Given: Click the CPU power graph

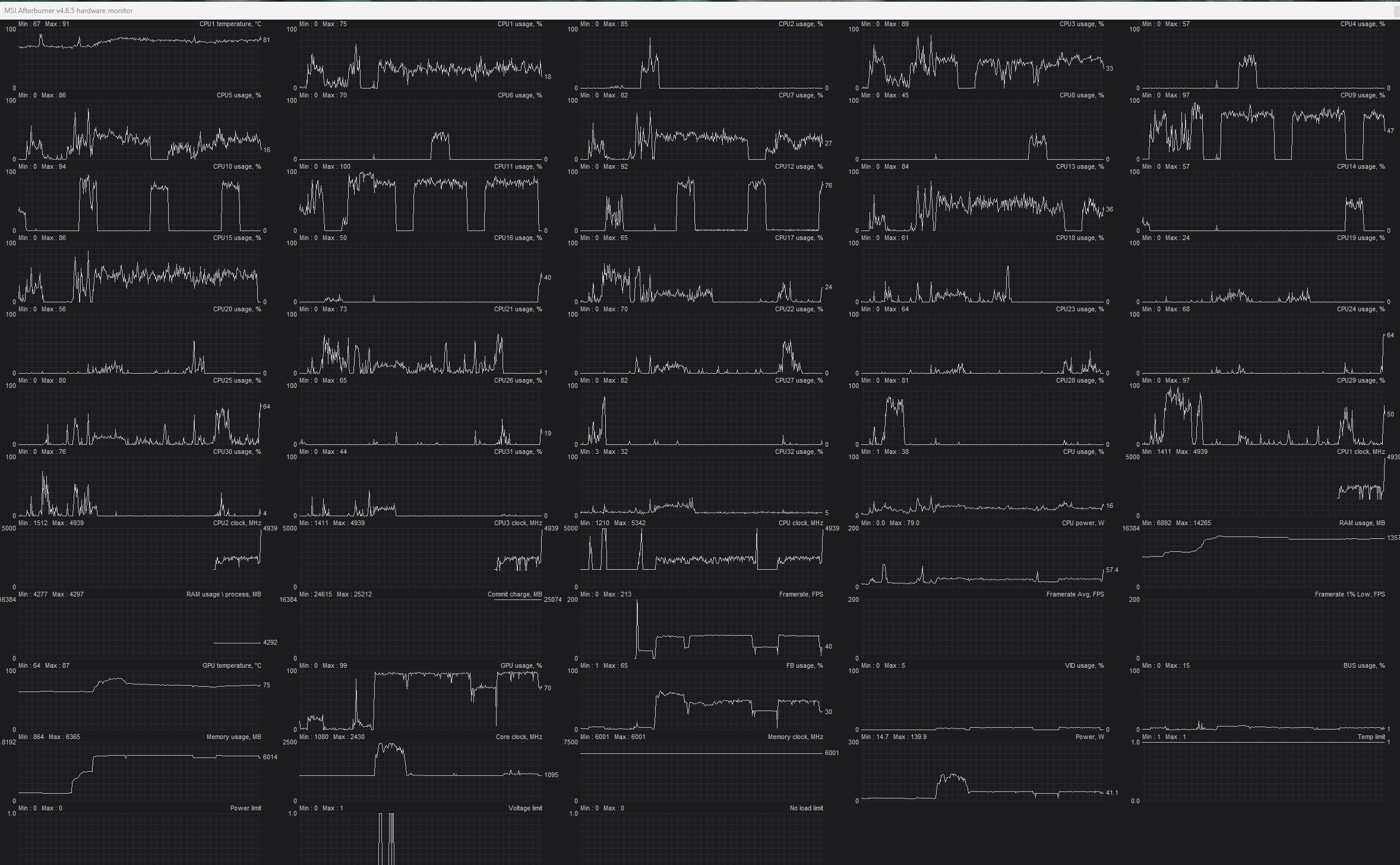Looking at the screenshot, I should pyautogui.click(x=982, y=557).
